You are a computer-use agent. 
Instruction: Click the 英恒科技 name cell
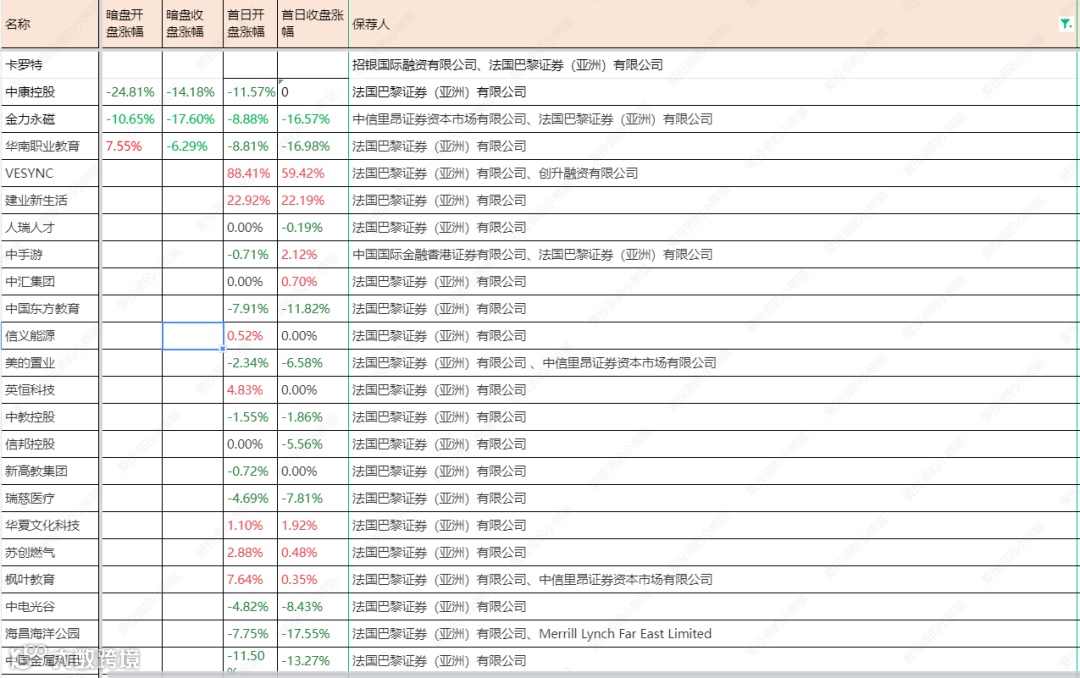click(x=50, y=390)
